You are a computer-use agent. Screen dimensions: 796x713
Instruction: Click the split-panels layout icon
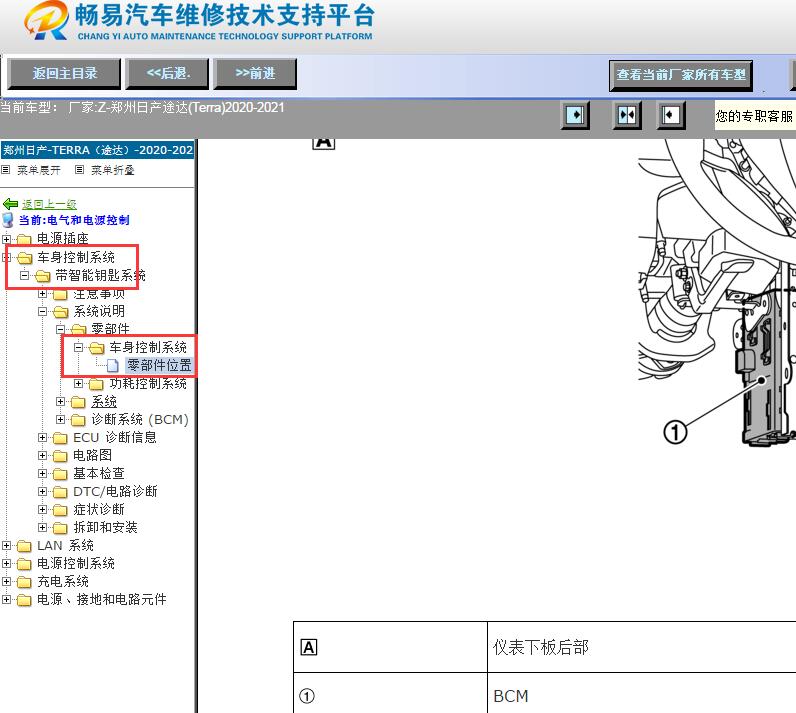(x=627, y=115)
